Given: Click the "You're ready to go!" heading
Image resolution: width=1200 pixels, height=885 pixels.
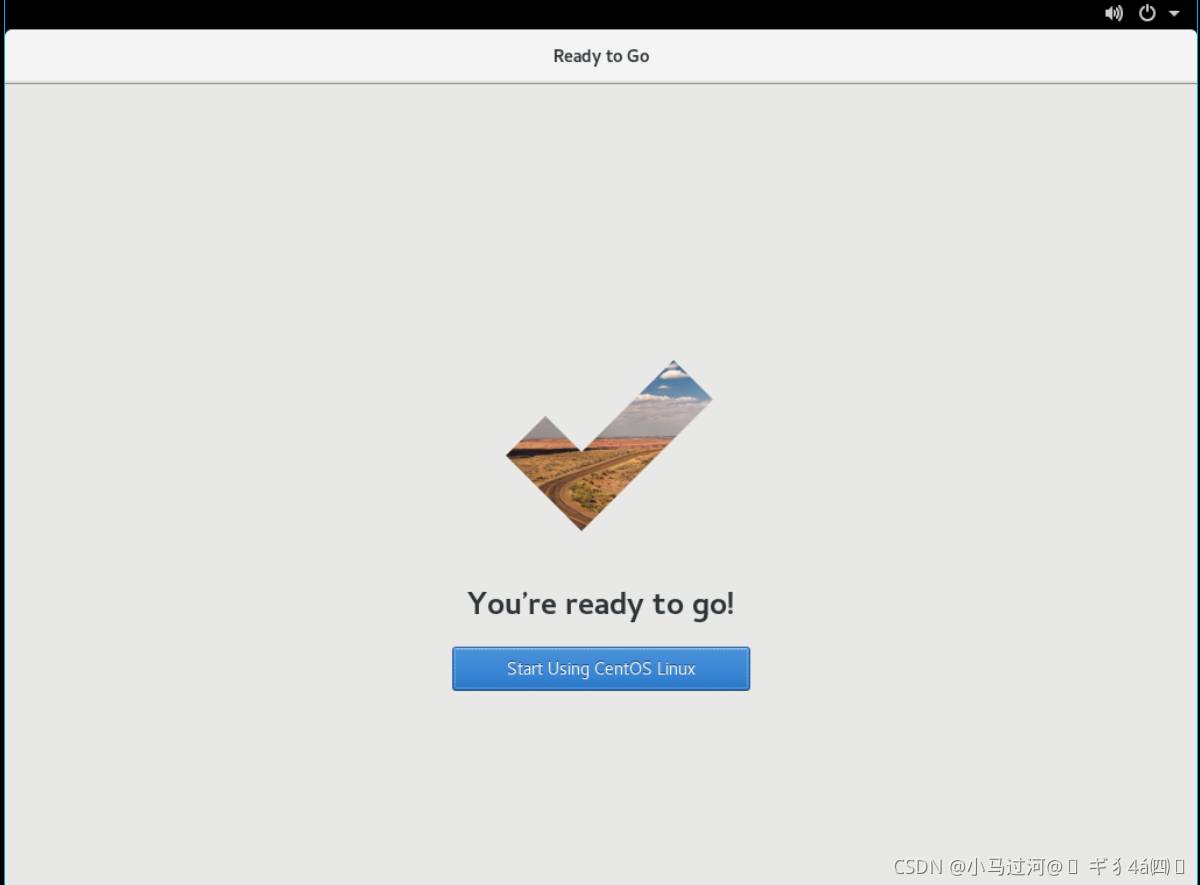Looking at the screenshot, I should click(x=600, y=604).
